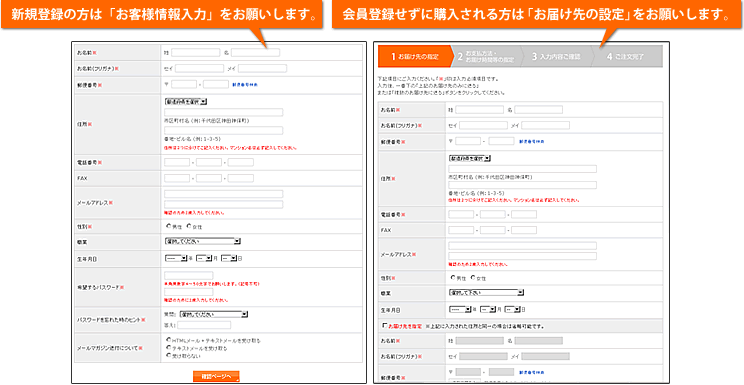Click middle FAX box in delivery form
This screenshot has width=744, height=385.
493,230
